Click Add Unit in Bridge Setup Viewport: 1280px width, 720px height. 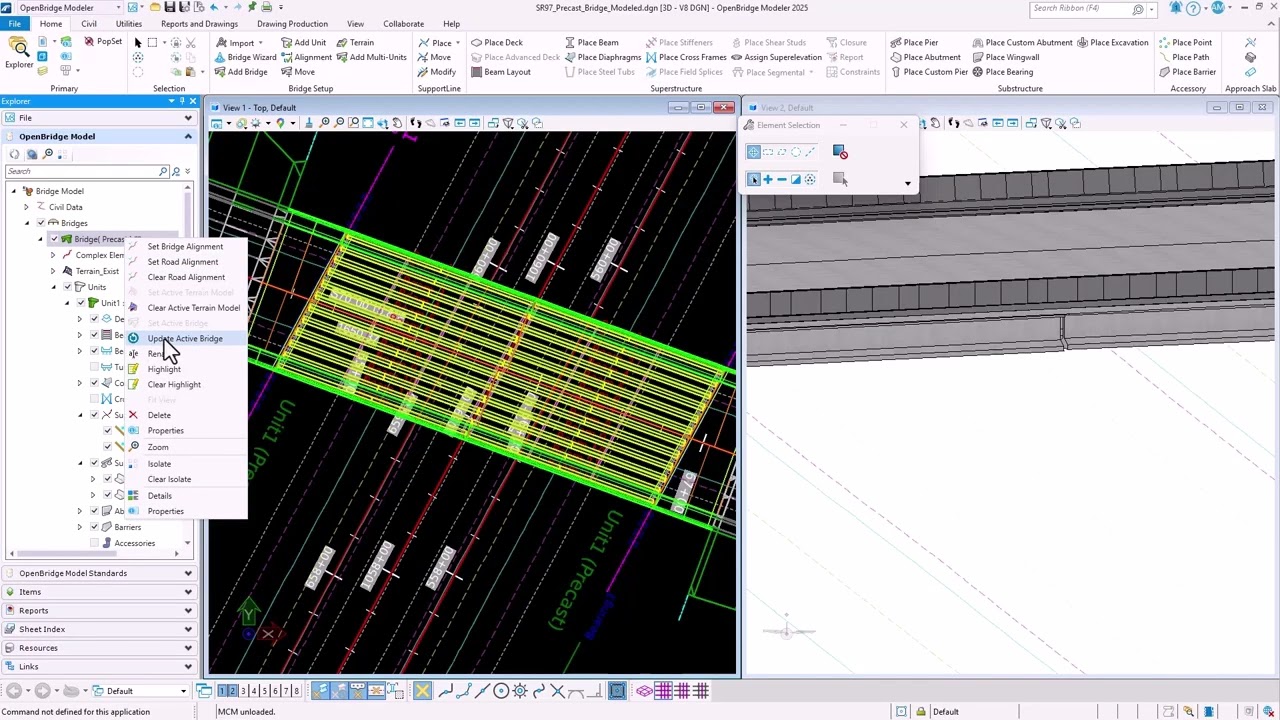304,43
